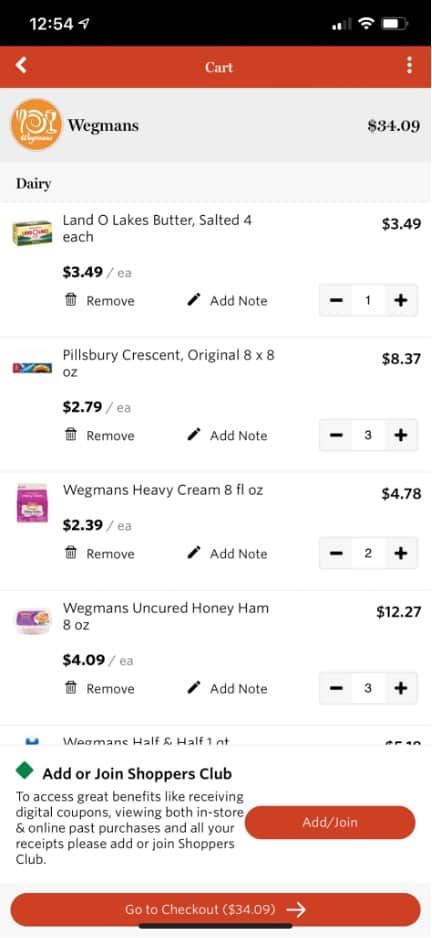Go to Checkout with $34.09 total
This screenshot has height=938, width=432.
click(215, 909)
